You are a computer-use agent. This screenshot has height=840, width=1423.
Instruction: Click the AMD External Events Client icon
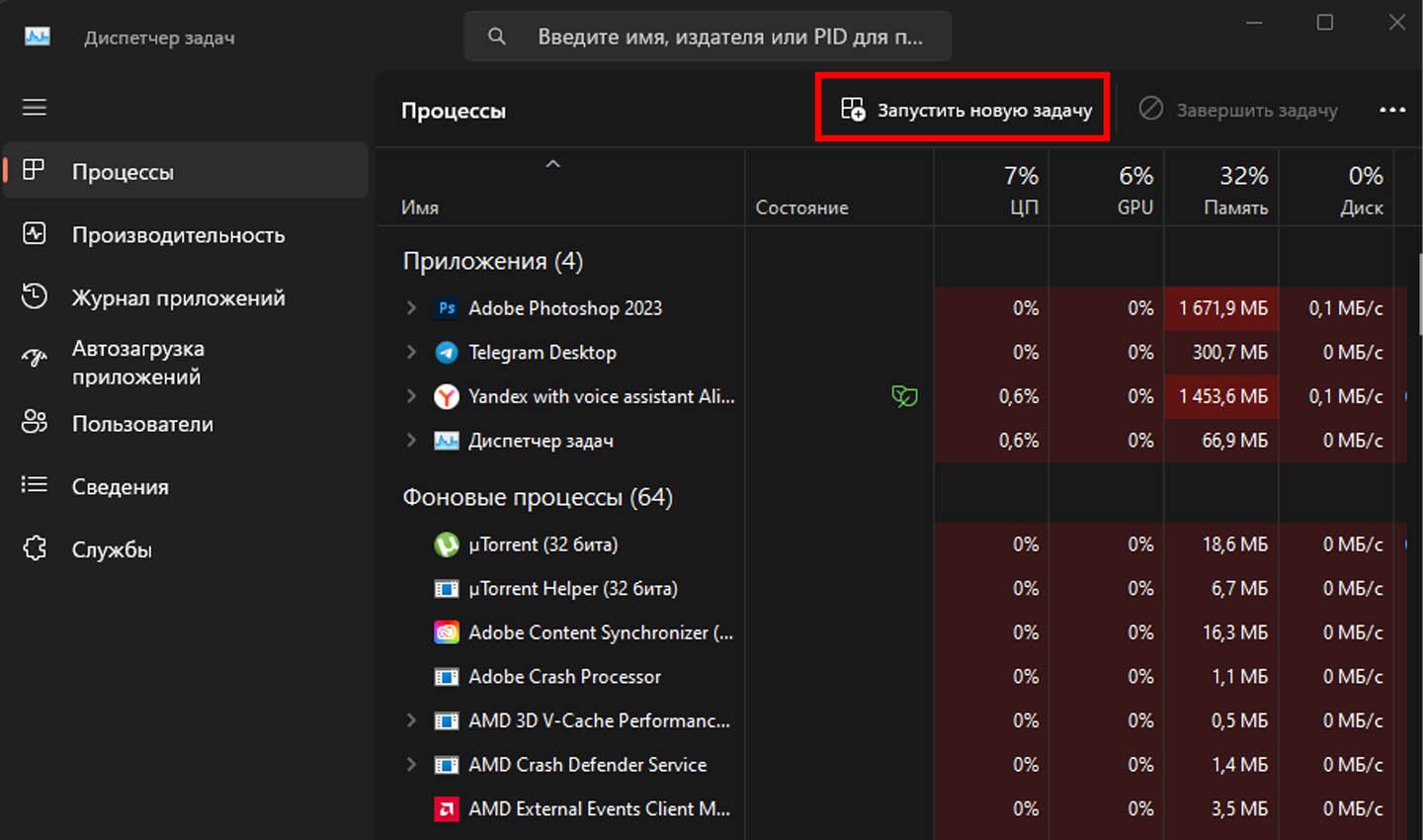coord(447,809)
